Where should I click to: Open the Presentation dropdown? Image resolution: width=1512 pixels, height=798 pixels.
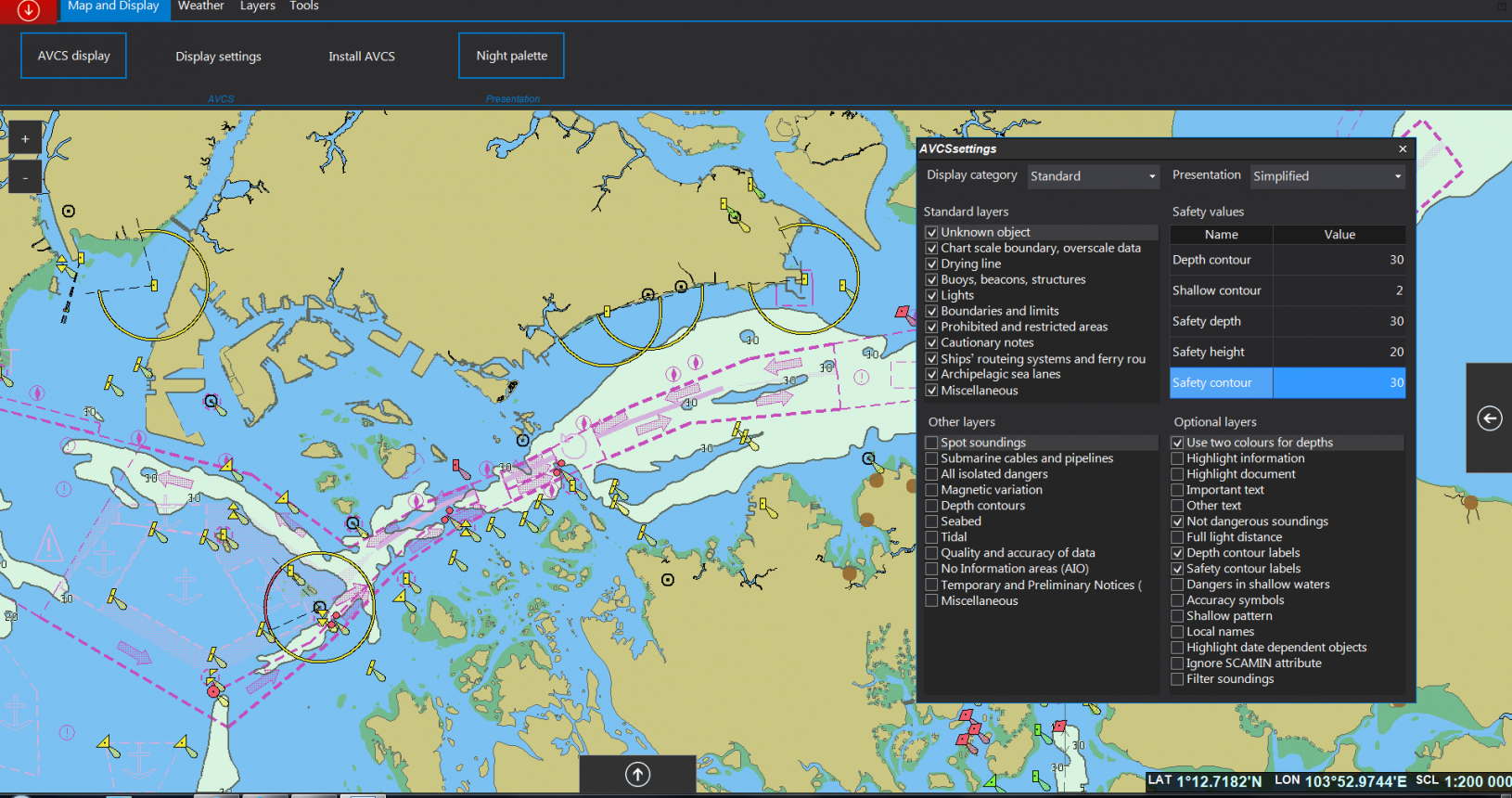[x=1326, y=176]
